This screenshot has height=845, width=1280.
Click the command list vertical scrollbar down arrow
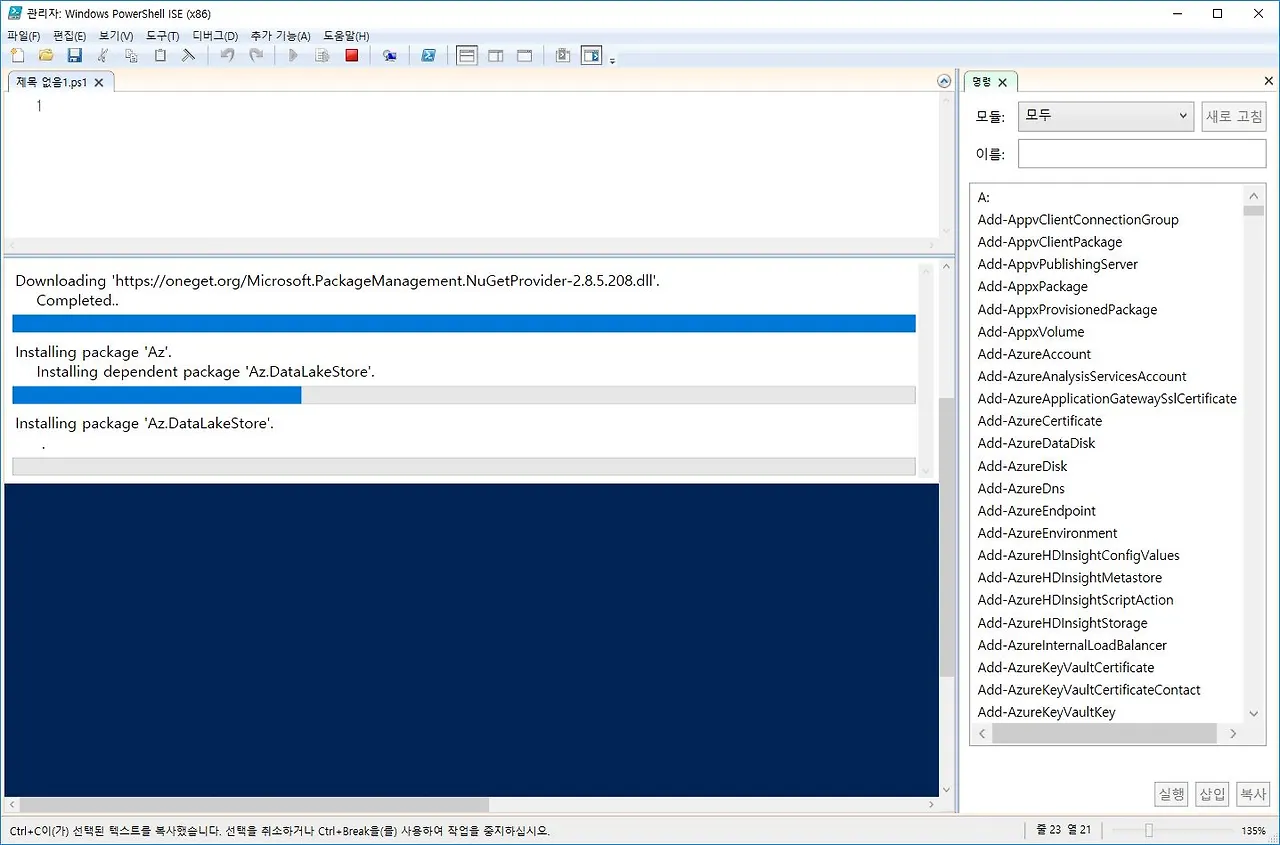click(x=1254, y=713)
